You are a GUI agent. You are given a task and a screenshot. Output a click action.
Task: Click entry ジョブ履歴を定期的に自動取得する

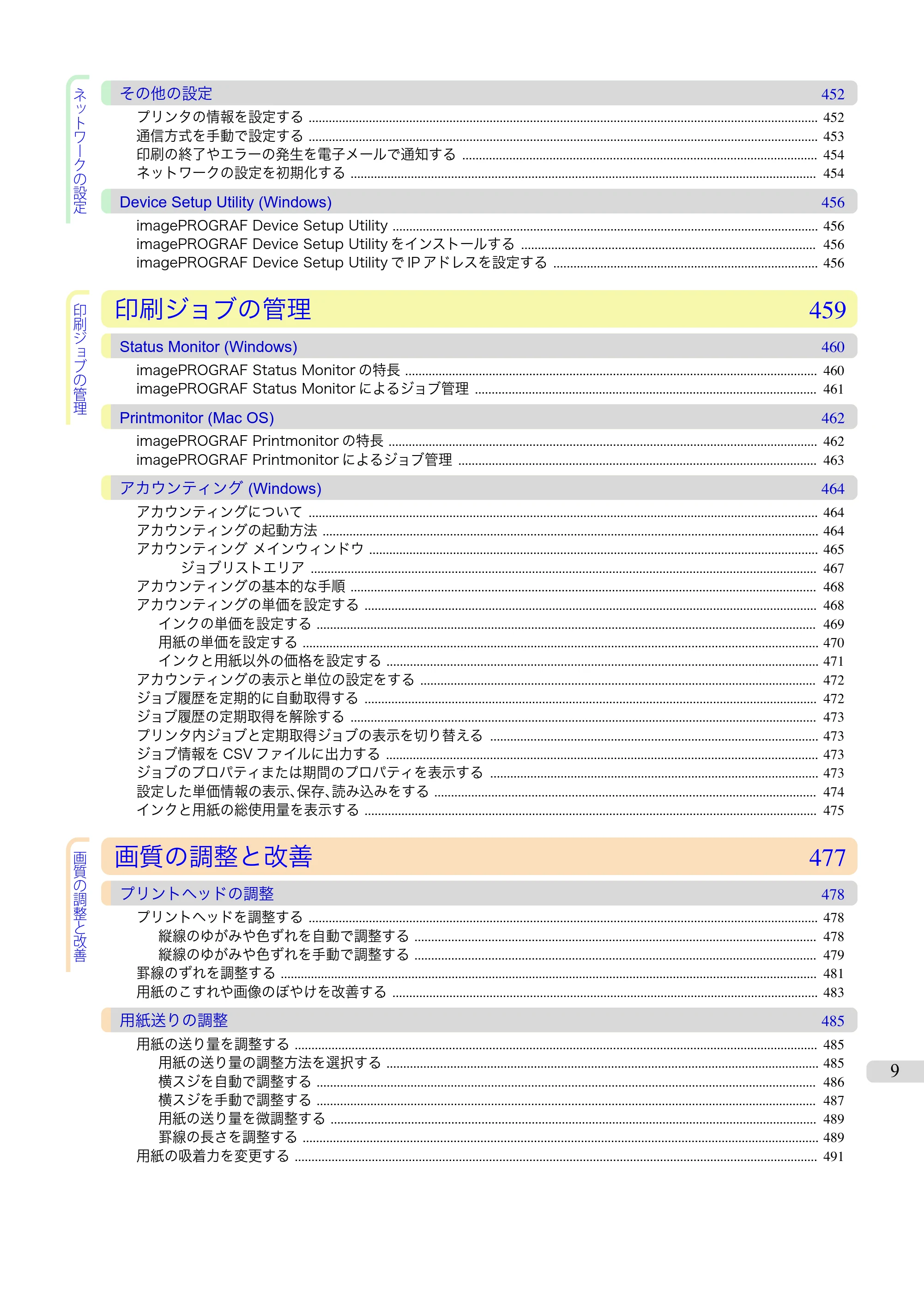[490, 699]
